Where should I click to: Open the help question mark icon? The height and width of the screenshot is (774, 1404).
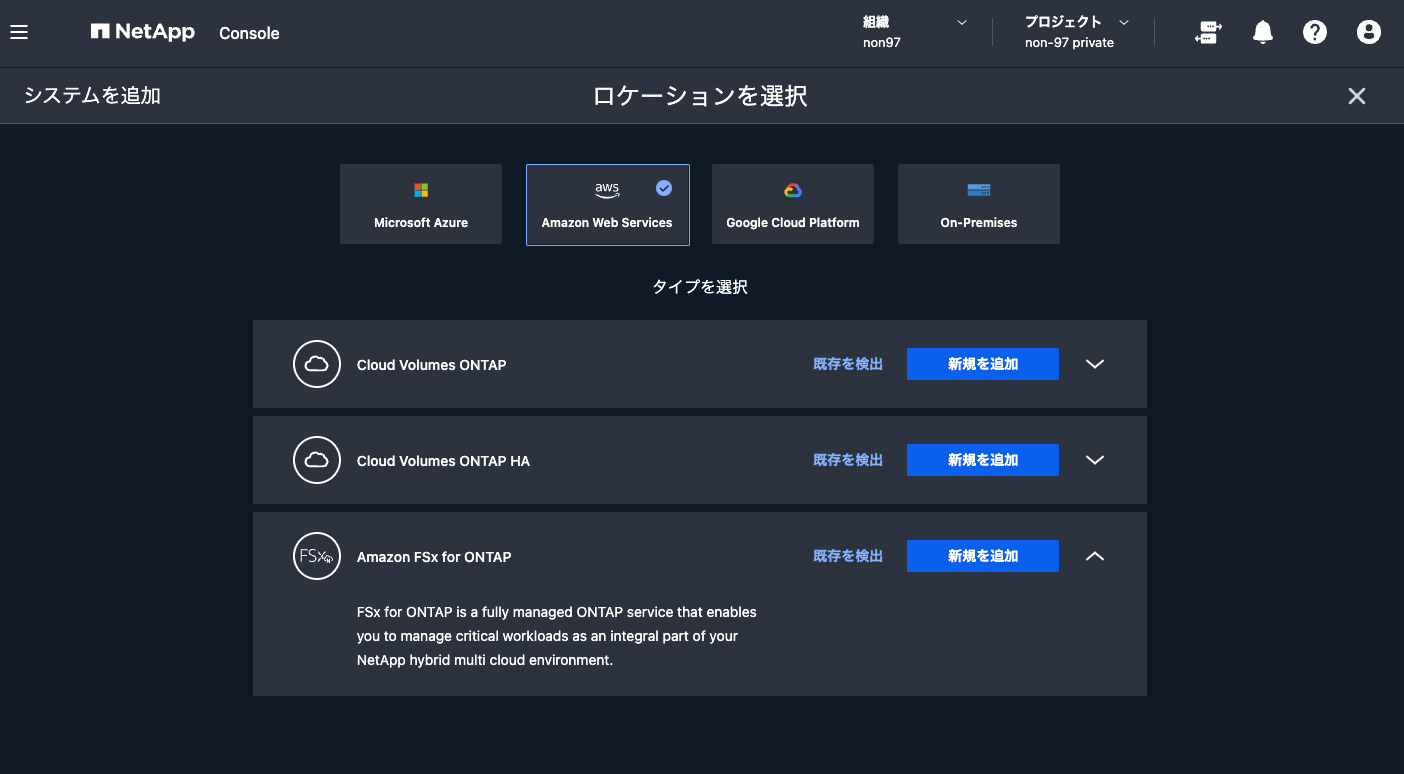(1315, 33)
